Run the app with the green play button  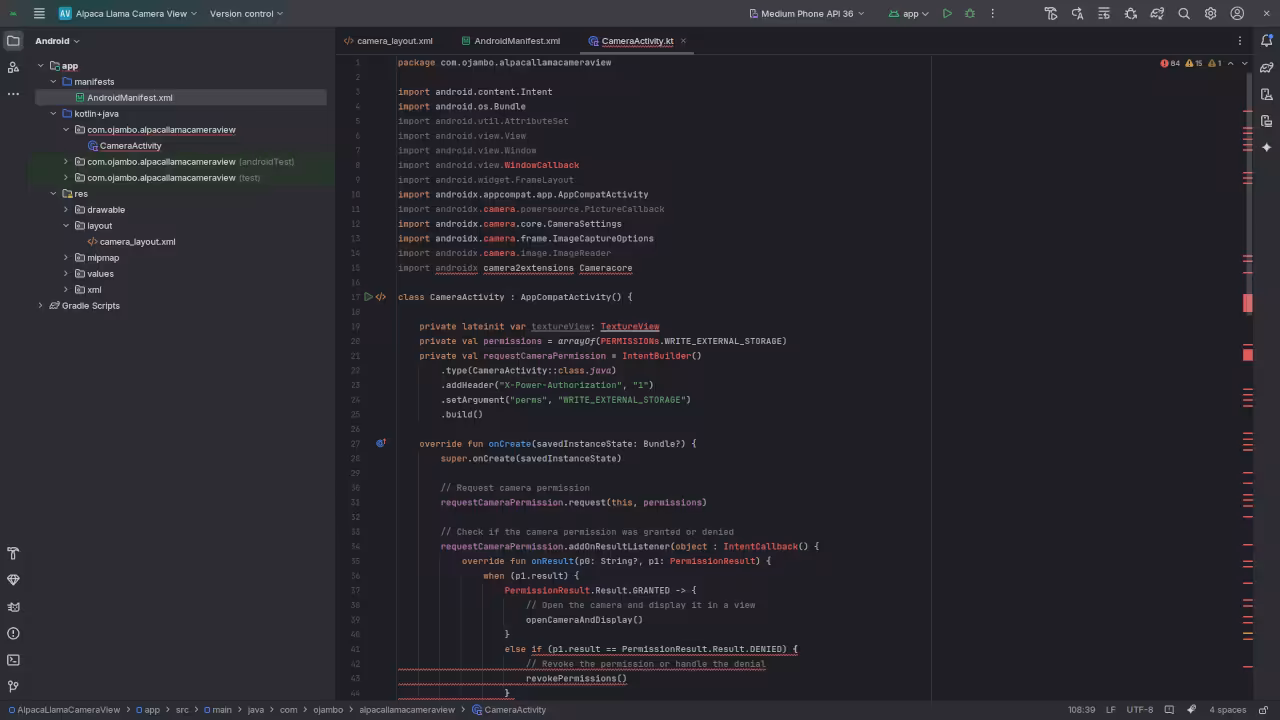[947, 14]
